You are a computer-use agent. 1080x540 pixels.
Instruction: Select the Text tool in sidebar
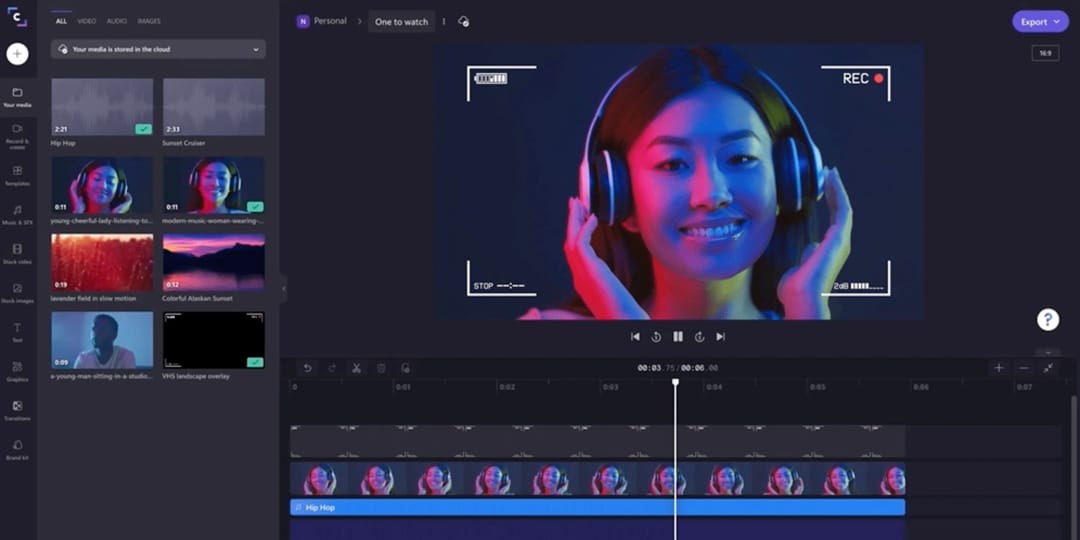18,331
